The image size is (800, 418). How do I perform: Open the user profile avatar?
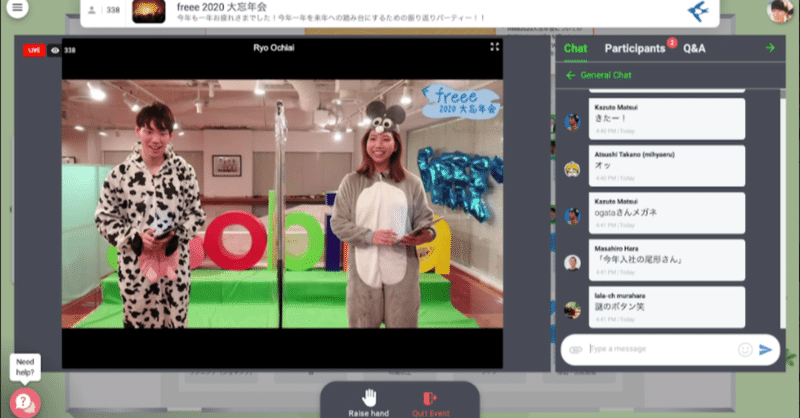[x=780, y=10]
